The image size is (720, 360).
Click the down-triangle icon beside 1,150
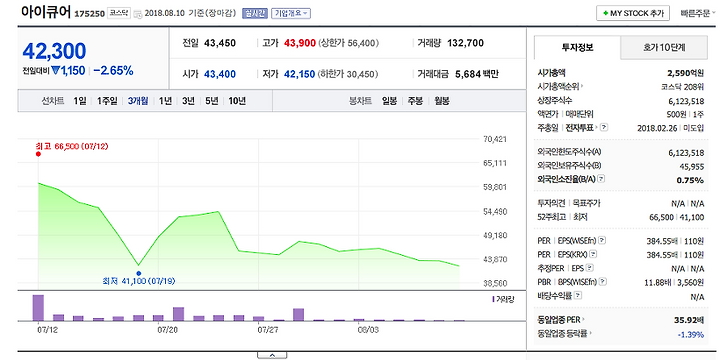pos(56,71)
